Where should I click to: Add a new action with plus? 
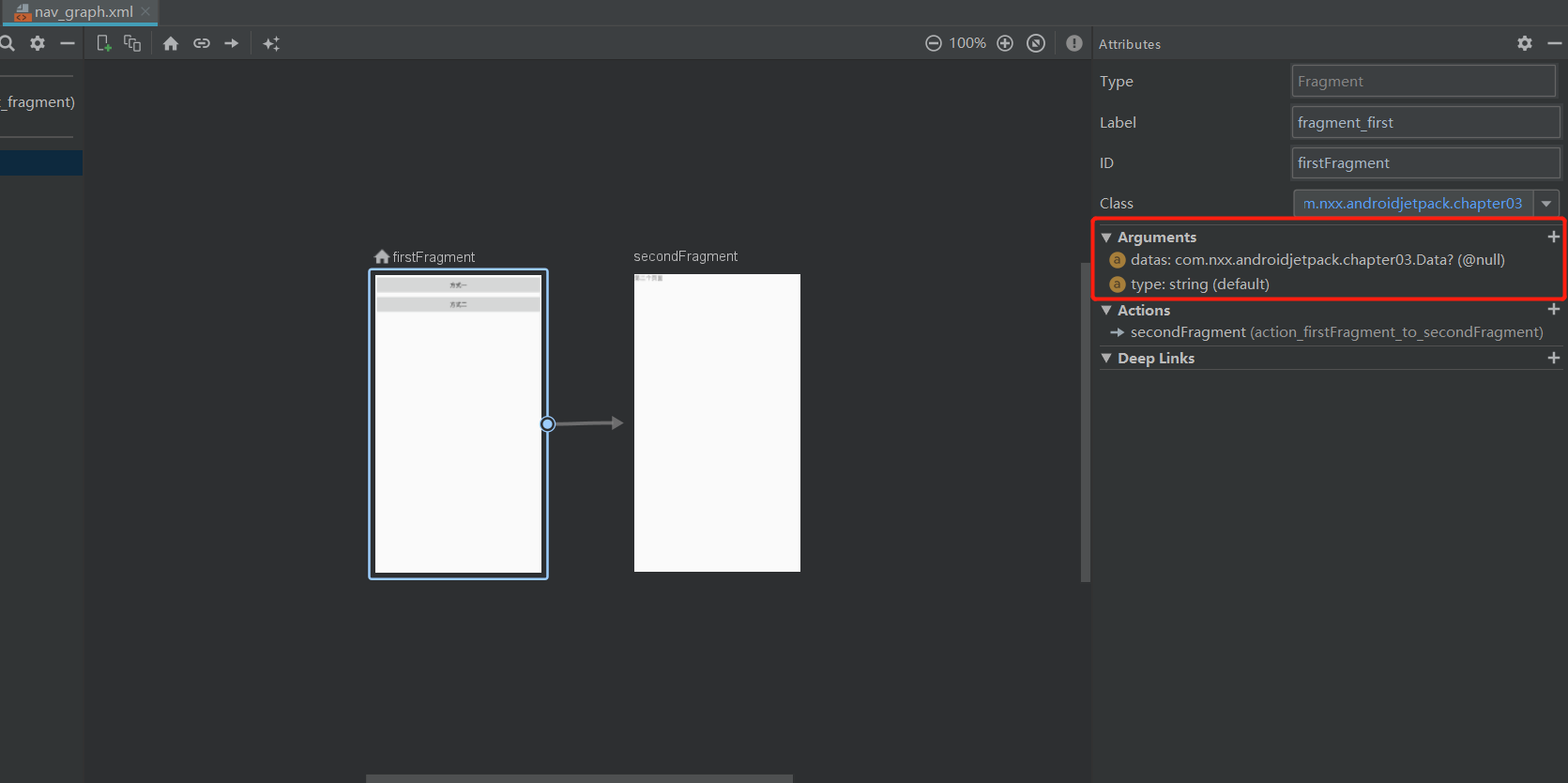1554,309
